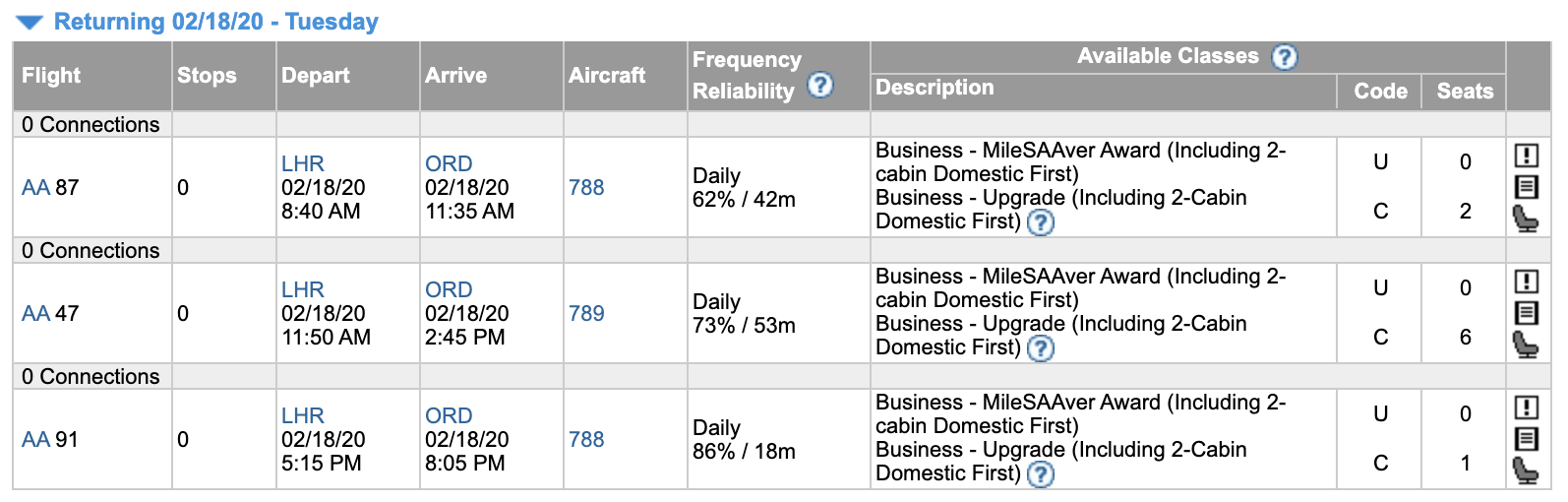Open the alert icon for flight AA 91
This screenshot has width=1568, height=502.
coord(1526,408)
